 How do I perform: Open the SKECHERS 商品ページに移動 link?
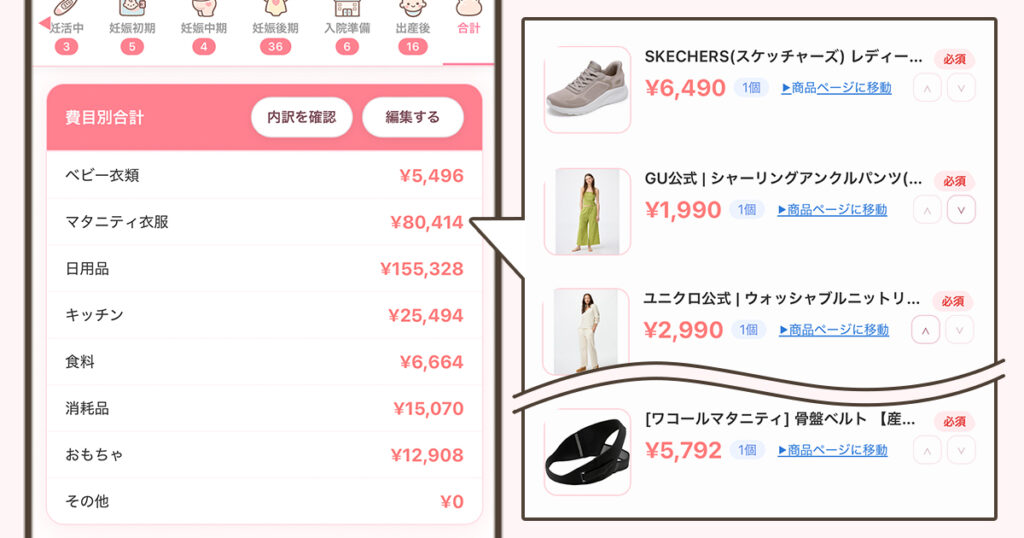[836, 87]
